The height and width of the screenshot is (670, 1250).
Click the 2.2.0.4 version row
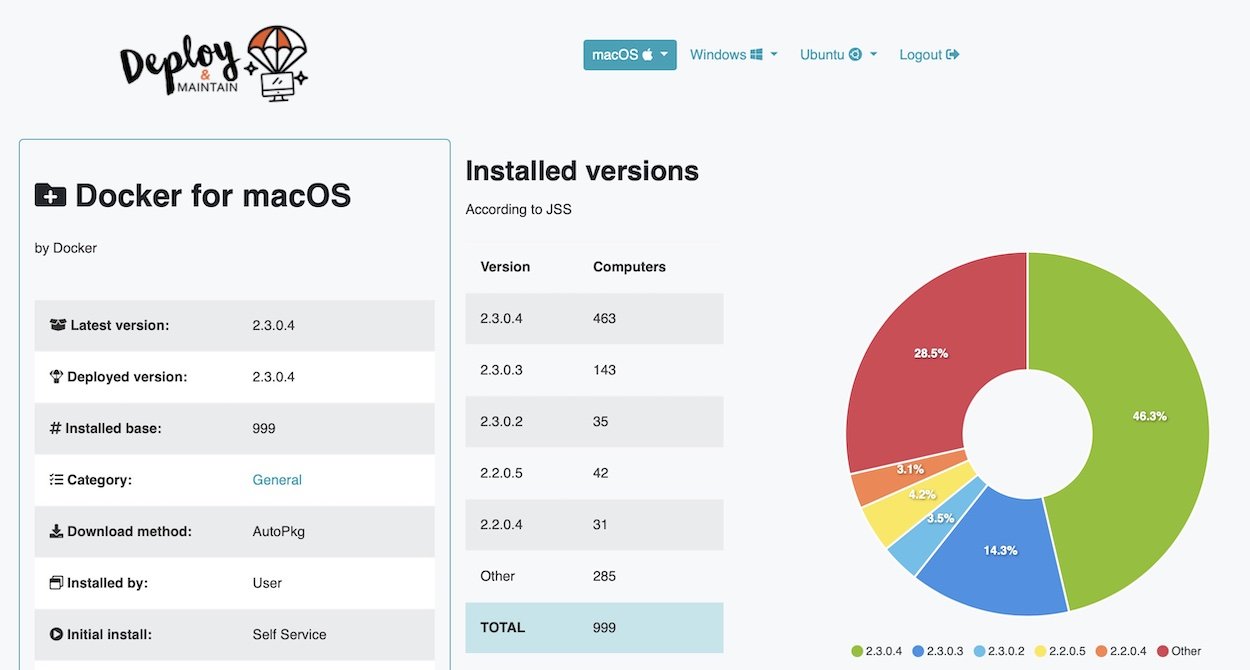594,525
